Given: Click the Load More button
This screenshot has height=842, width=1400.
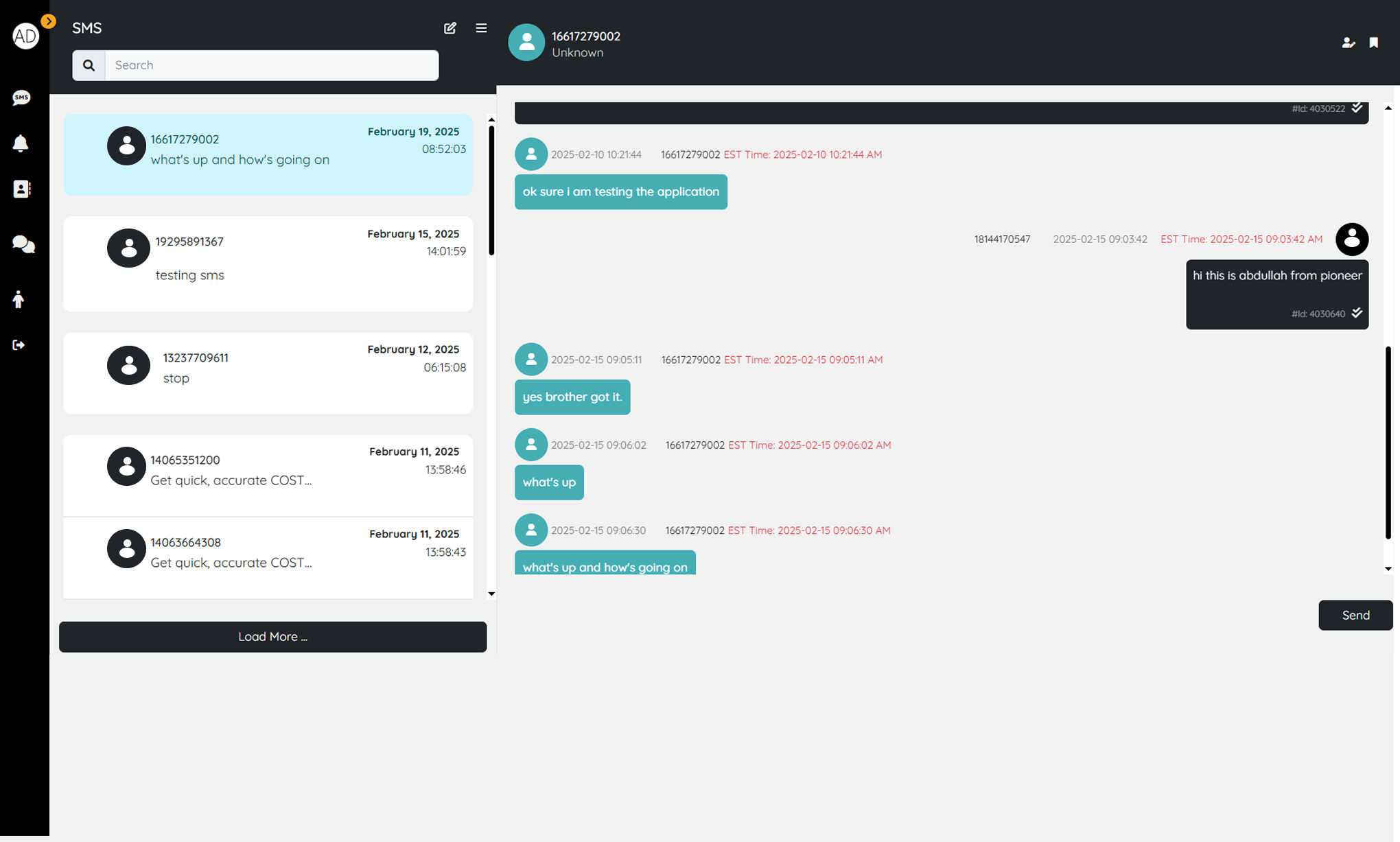Looking at the screenshot, I should pos(272,637).
